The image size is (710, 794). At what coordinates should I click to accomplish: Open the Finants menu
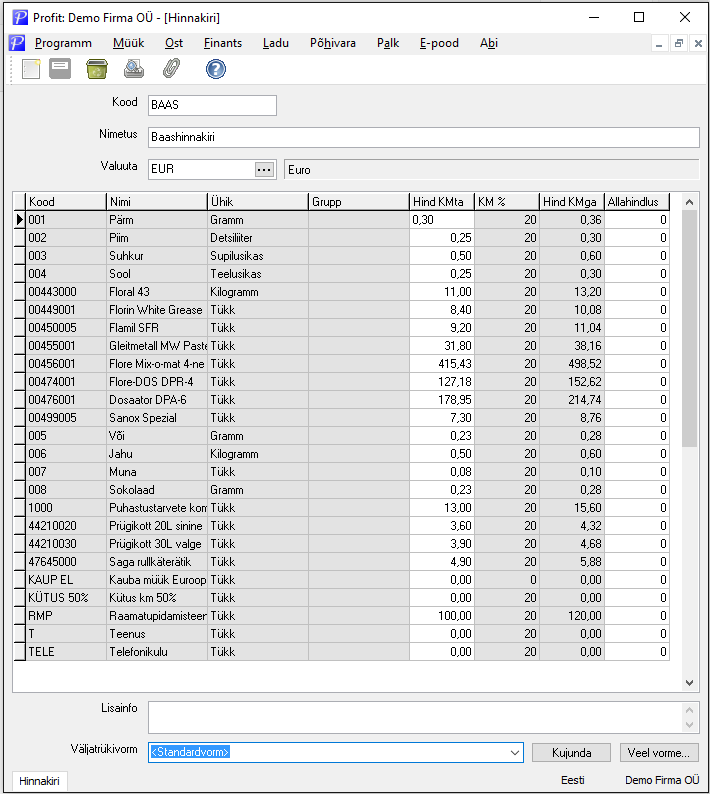click(223, 43)
